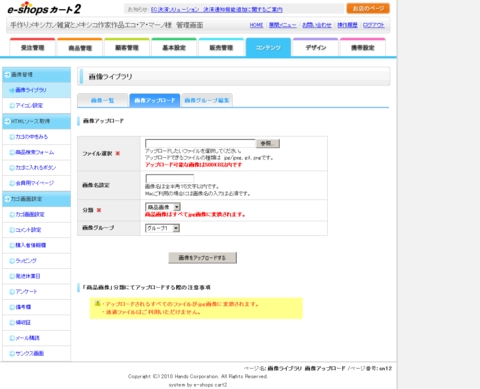Click the arrow icon beside ラッピング
The image size is (480, 389).
(12, 261)
